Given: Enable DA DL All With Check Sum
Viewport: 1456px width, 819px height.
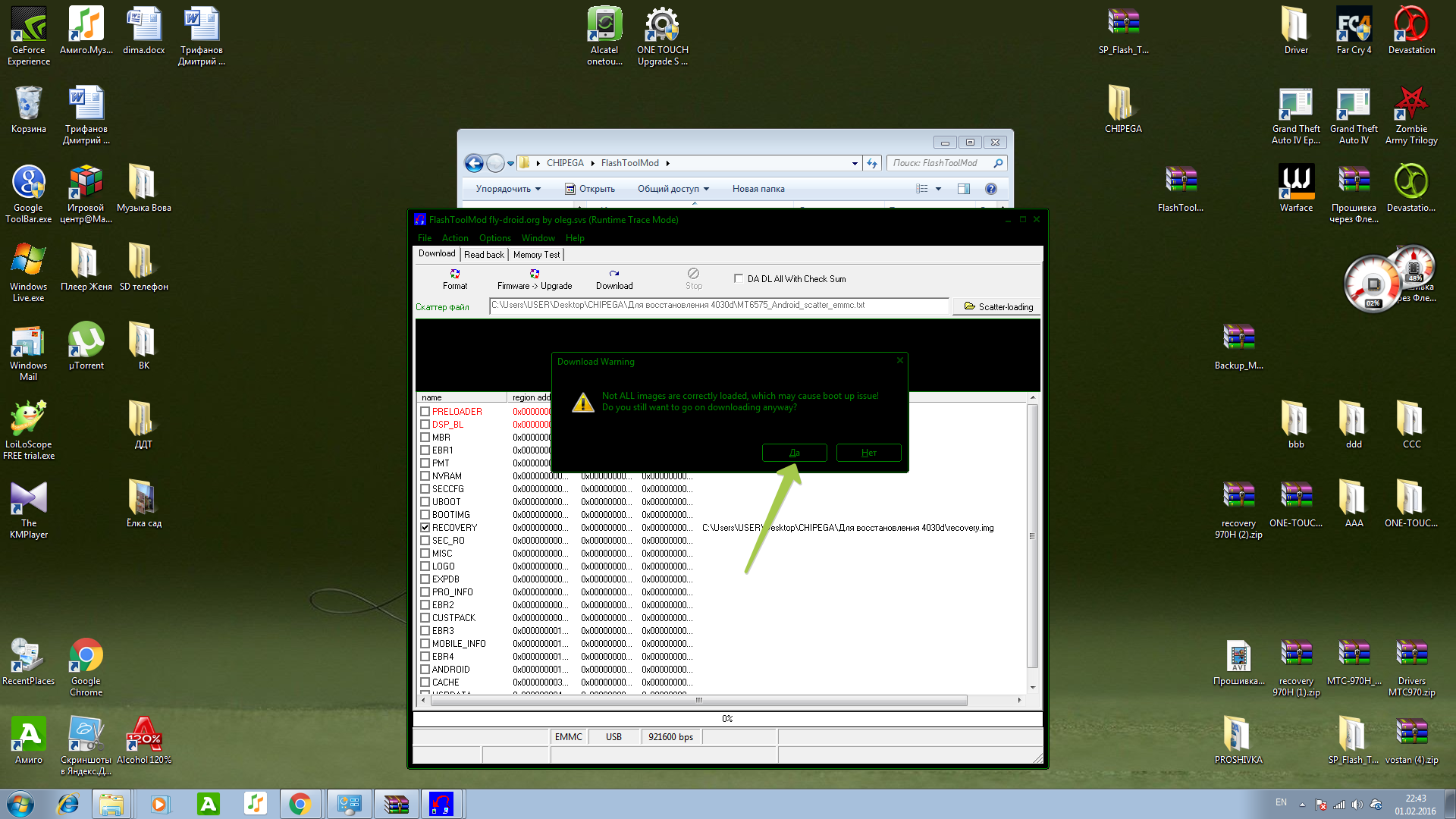Looking at the screenshot, I should click(739, 278).
